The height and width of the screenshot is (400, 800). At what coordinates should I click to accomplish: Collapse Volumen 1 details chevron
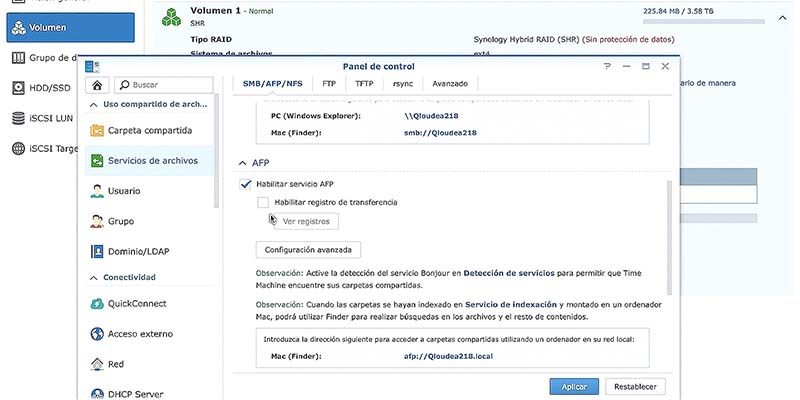coord(782,18)
